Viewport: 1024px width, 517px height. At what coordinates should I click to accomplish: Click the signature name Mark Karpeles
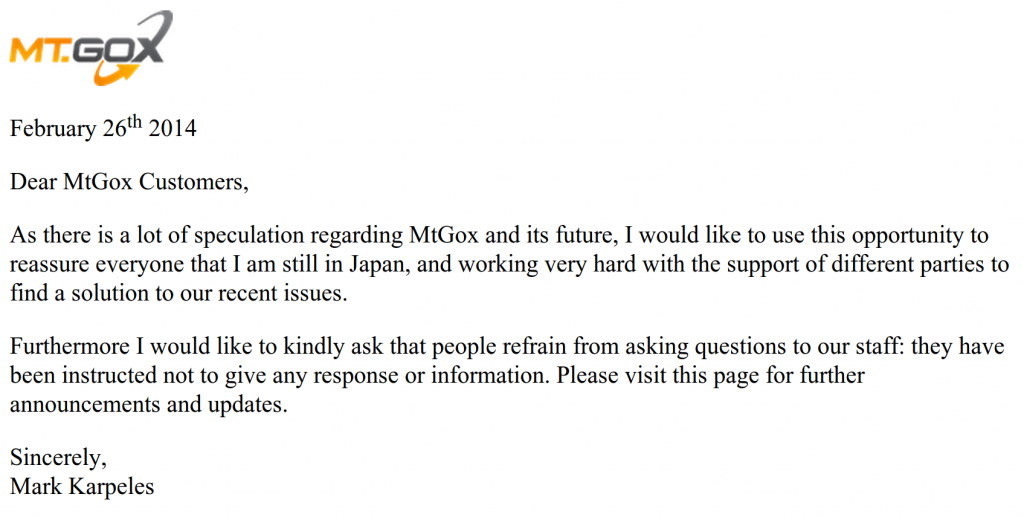(x=82, y=486)
